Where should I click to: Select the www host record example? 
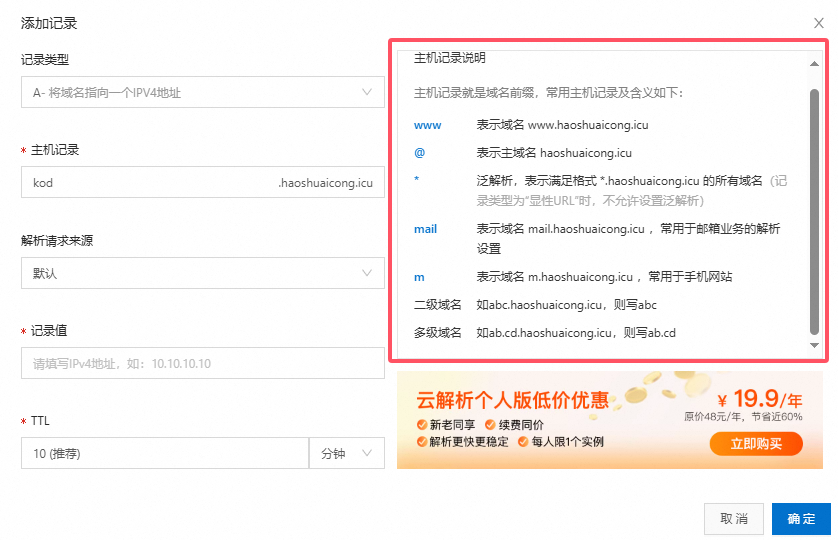(x=427, y=126)
